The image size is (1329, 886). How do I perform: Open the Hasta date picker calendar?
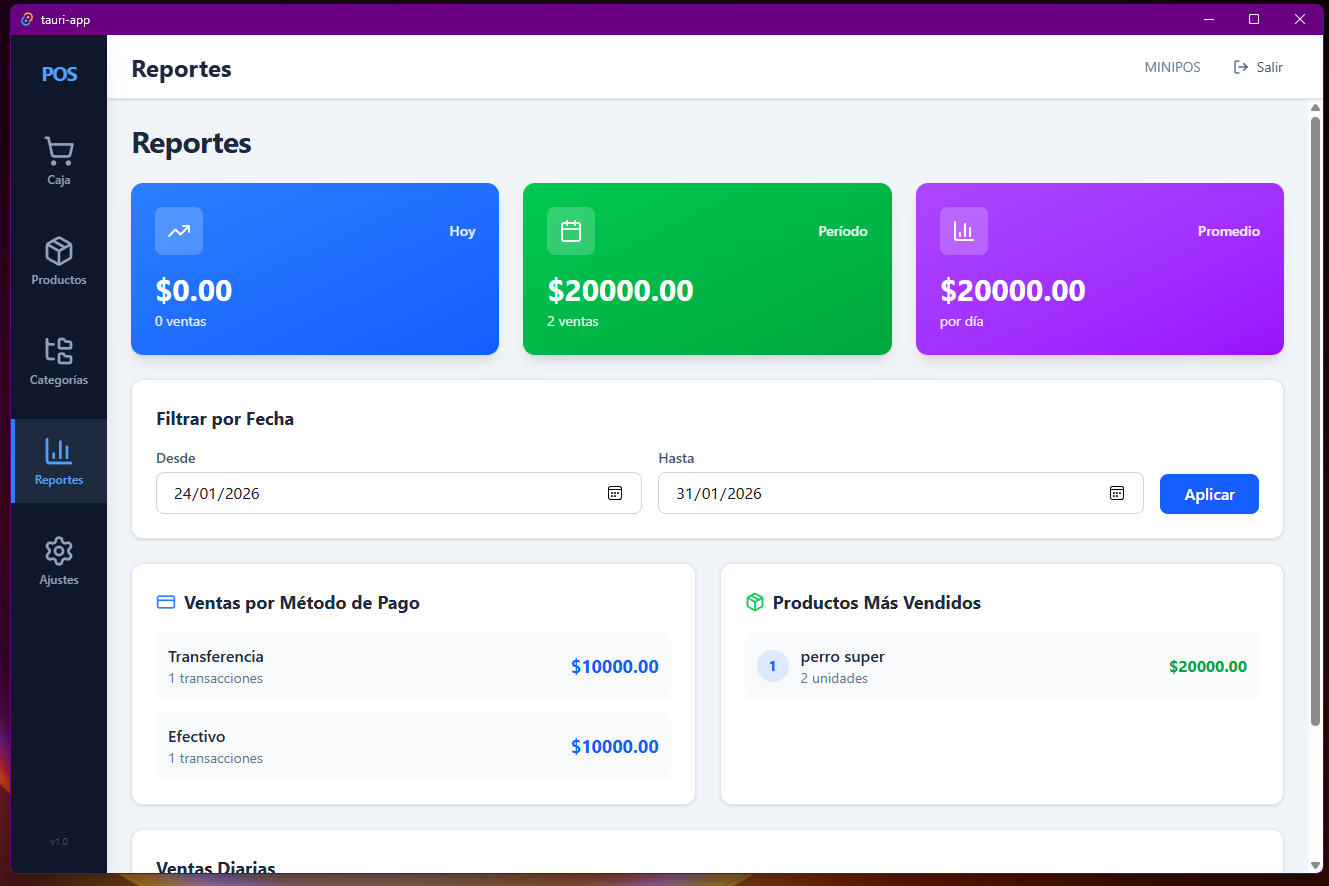[1116, 492]
